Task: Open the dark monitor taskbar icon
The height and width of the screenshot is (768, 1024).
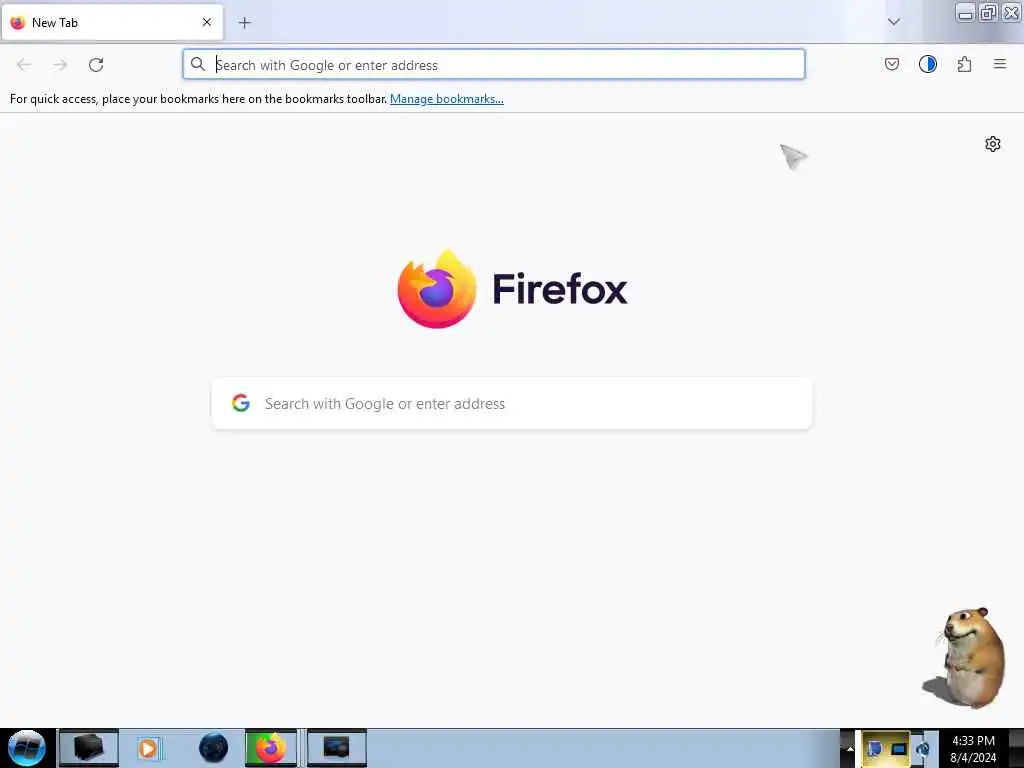Action: [336, 748]
